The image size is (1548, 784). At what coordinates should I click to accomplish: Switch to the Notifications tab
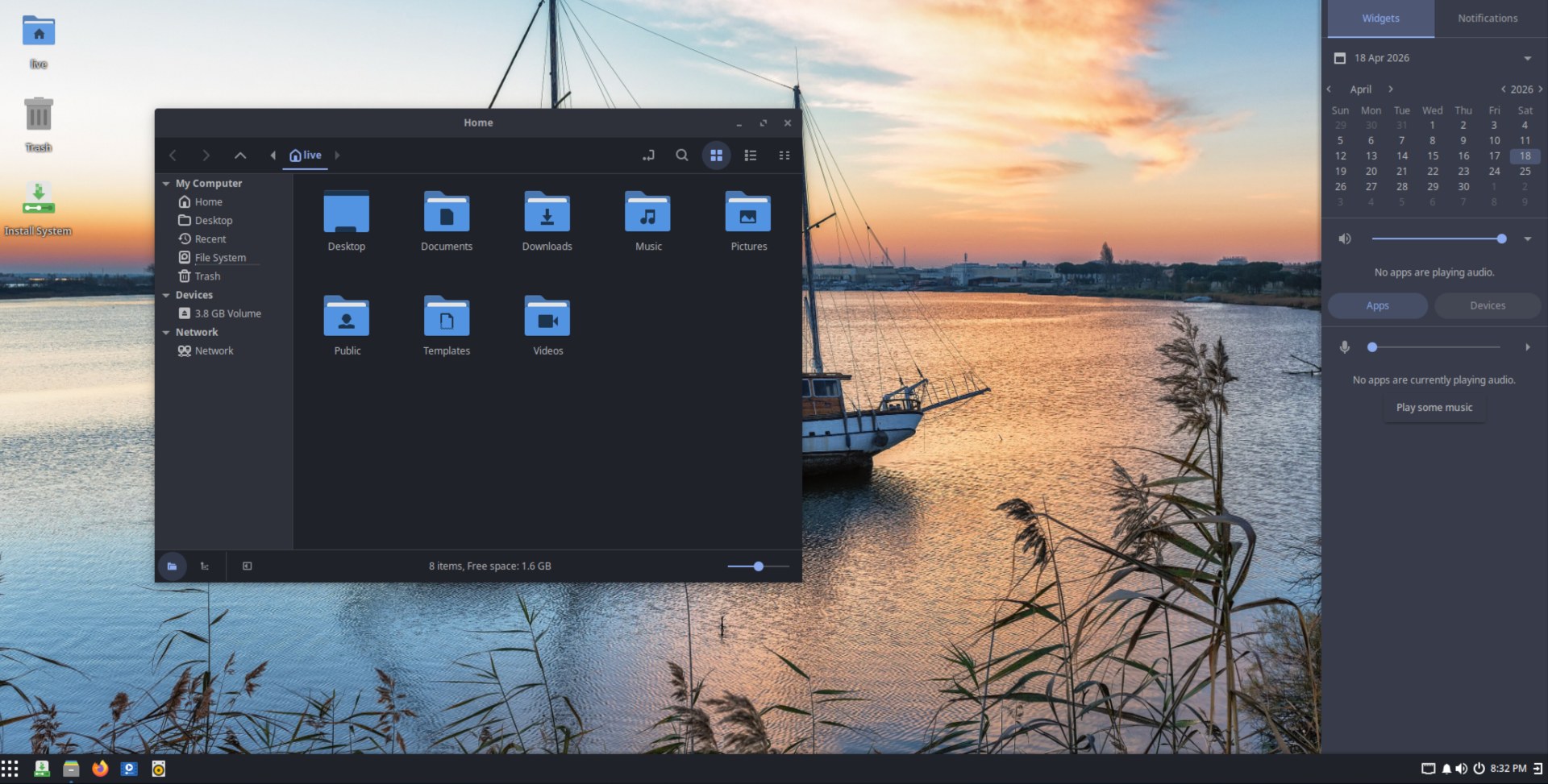1487,19
